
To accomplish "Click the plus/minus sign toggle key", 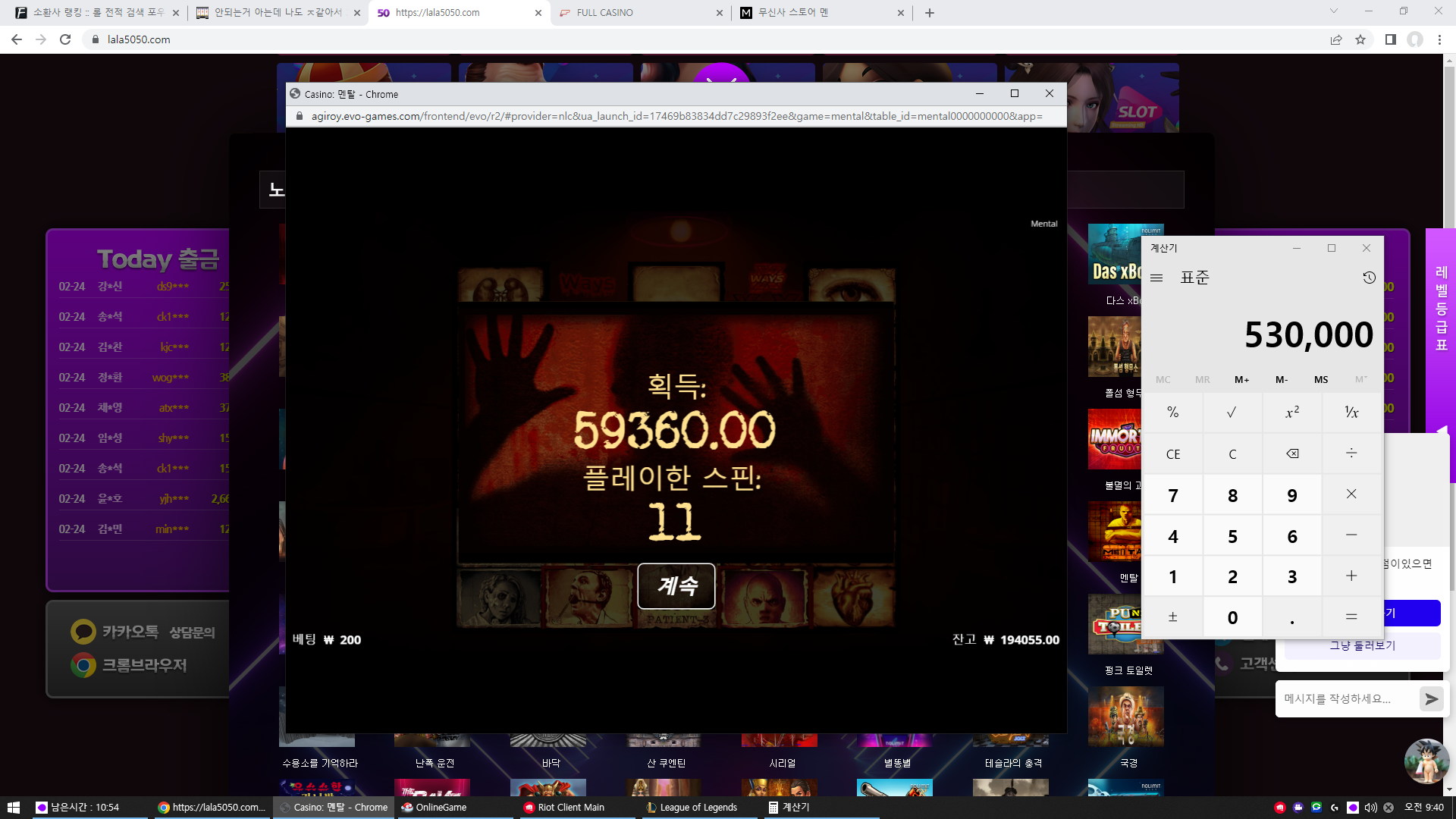I will [1172, 617].
